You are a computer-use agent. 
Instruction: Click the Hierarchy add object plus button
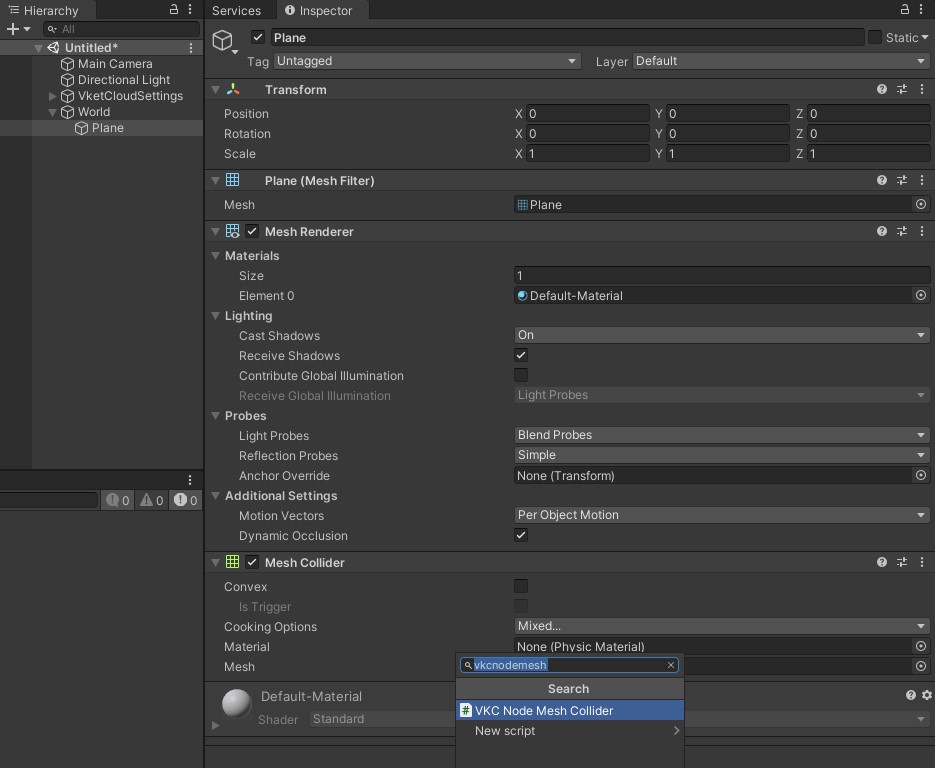(13, 29)
